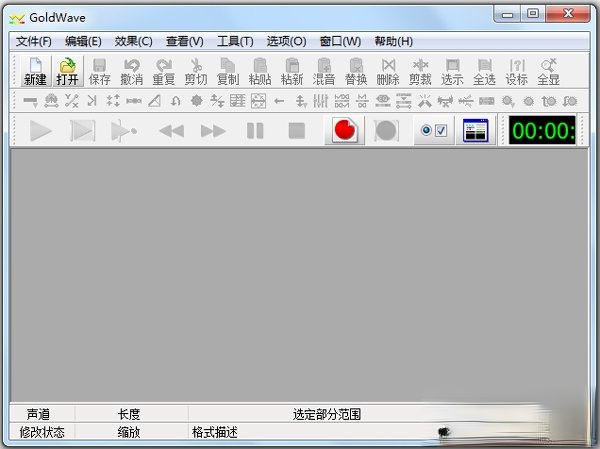Maximize the GoldWave window

(533, 14)
